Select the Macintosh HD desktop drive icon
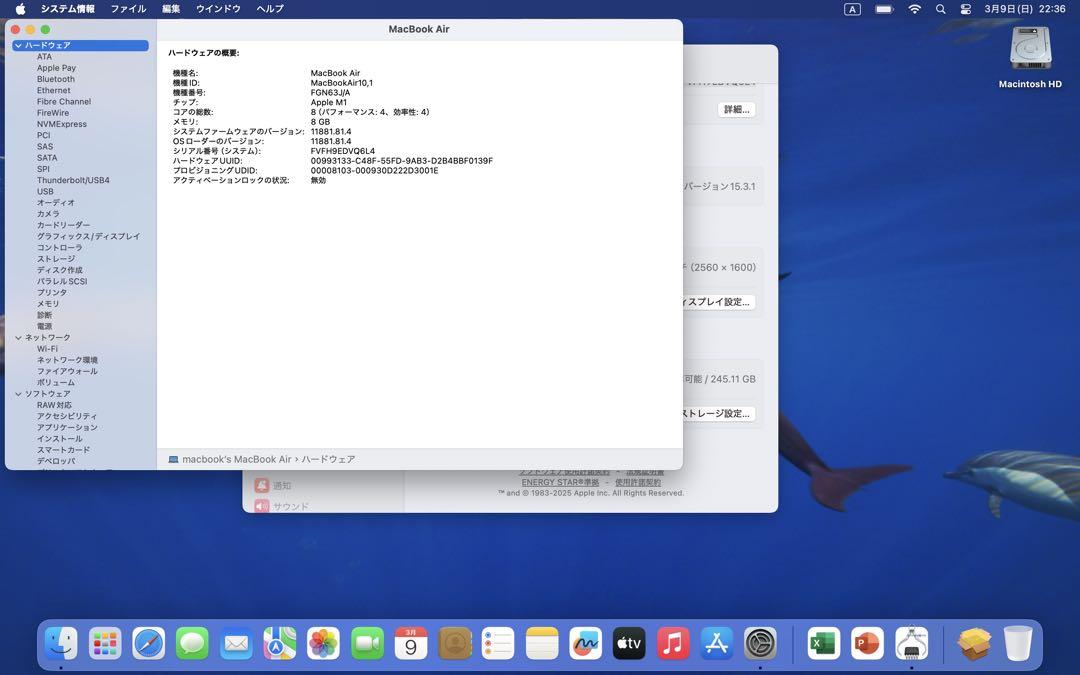Image resolution: width=1080 pixels, height=675 pixels. [1030, 48]
